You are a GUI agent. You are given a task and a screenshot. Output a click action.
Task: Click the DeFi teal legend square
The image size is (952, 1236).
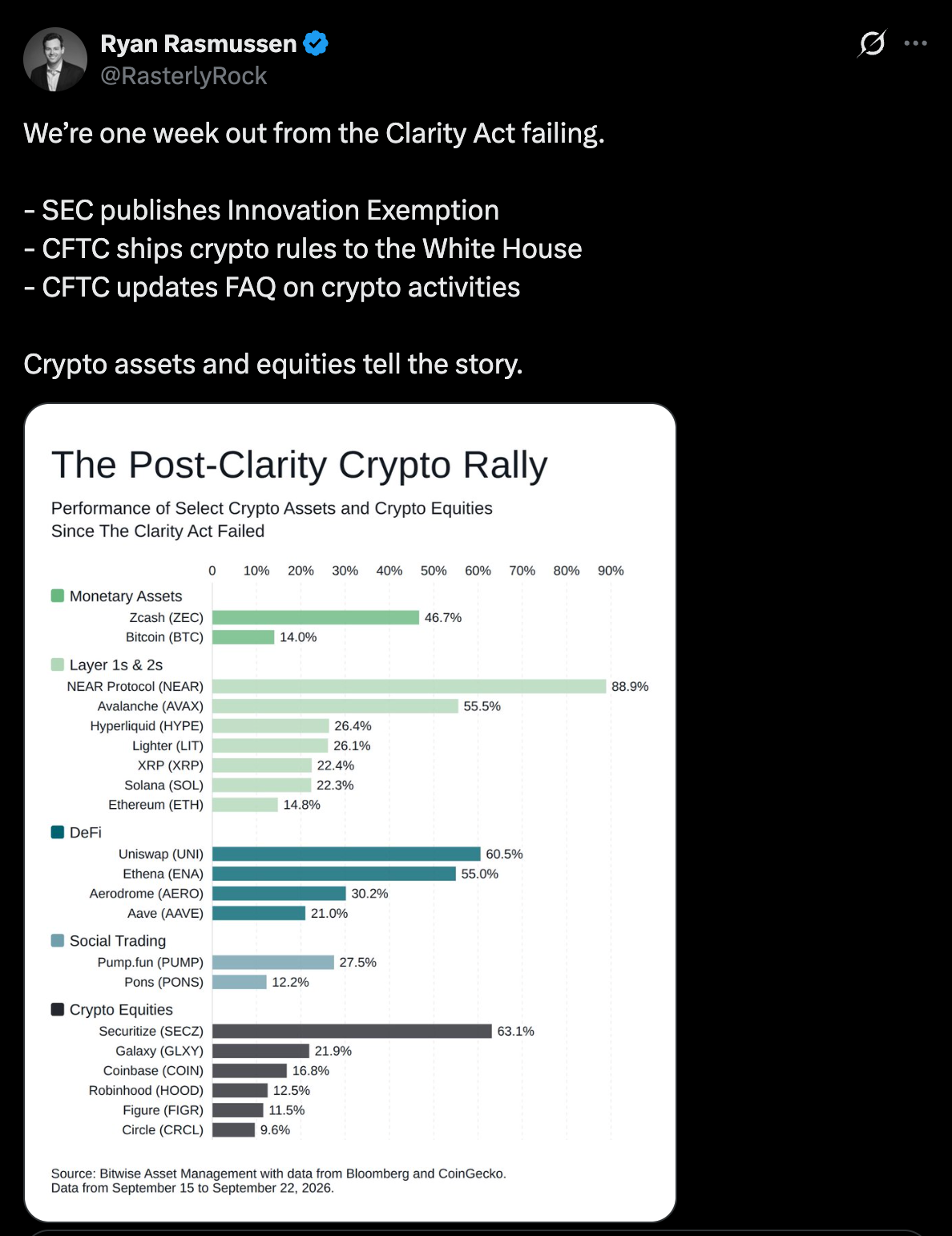pos(58,832)
